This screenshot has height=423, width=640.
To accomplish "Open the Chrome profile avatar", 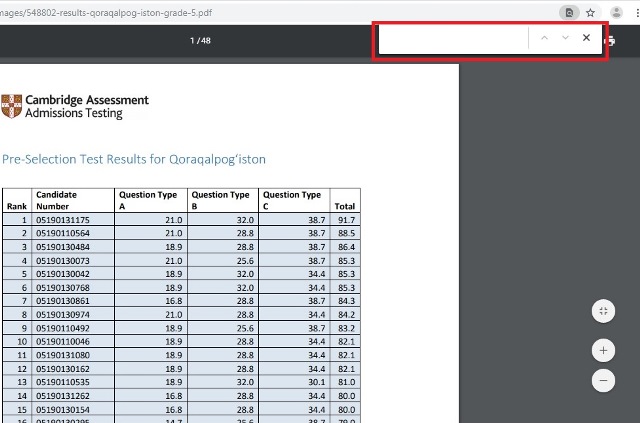I will tap(616, 13).
